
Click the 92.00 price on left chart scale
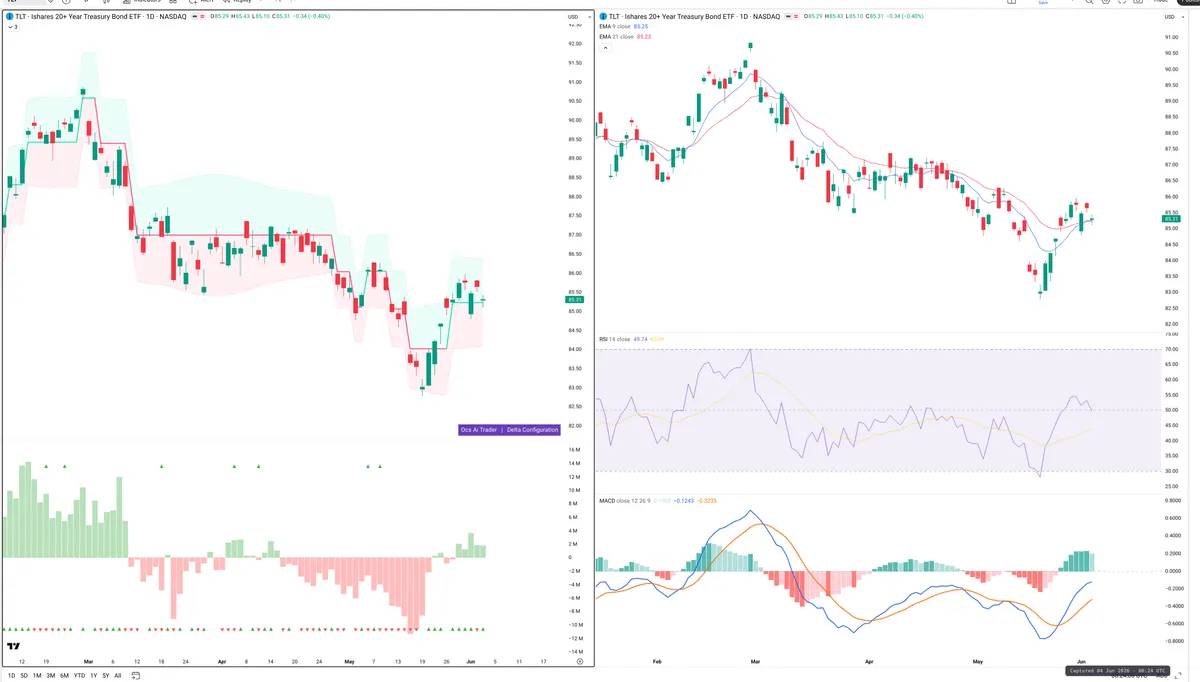(x=574, y=44)
